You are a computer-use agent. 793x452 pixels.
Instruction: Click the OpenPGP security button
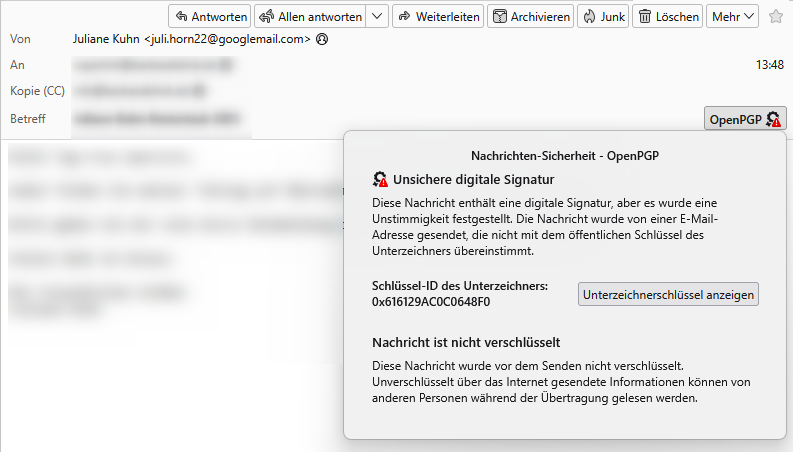click(x=745, y=120)
